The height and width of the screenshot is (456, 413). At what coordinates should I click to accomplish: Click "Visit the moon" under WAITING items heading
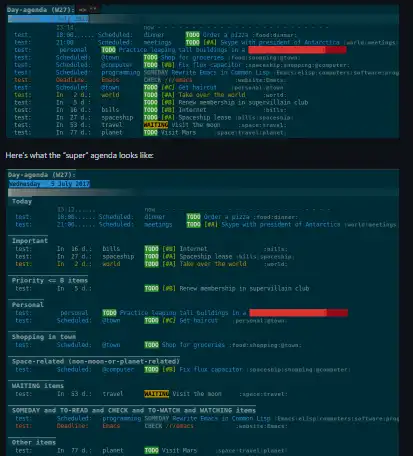197,394
